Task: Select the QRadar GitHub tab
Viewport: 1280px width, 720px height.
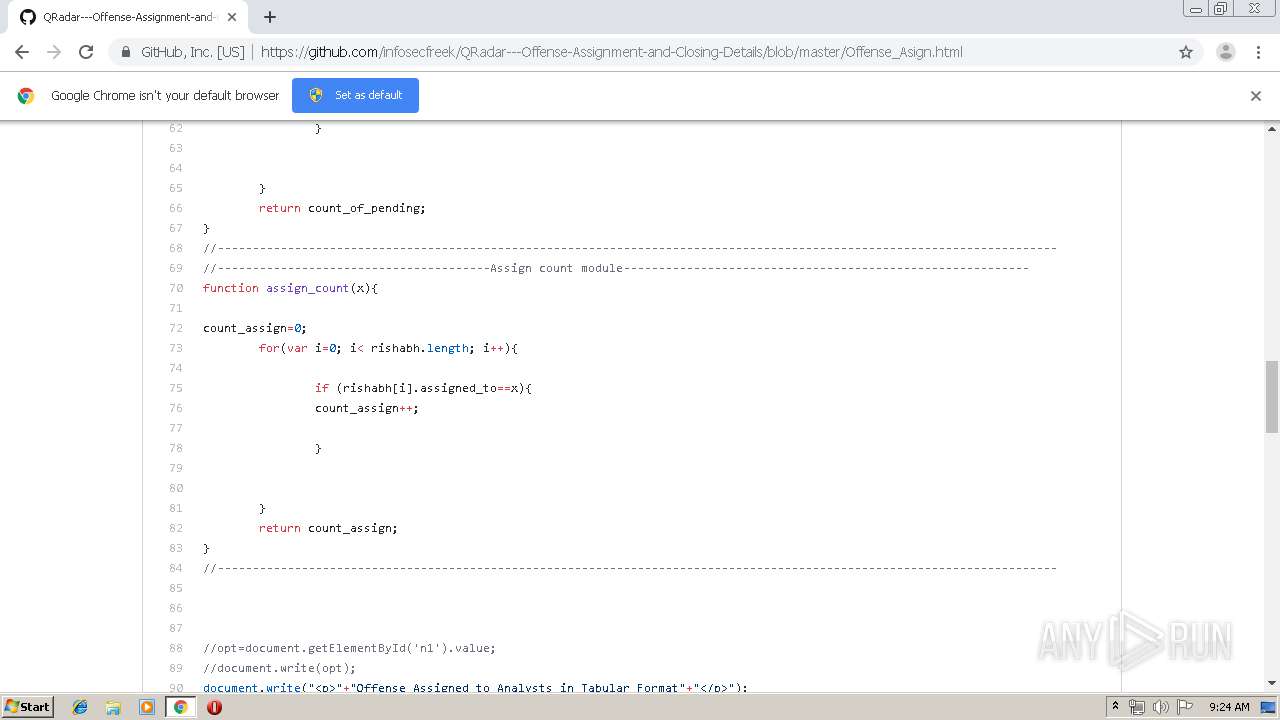Action: point(128,17)
